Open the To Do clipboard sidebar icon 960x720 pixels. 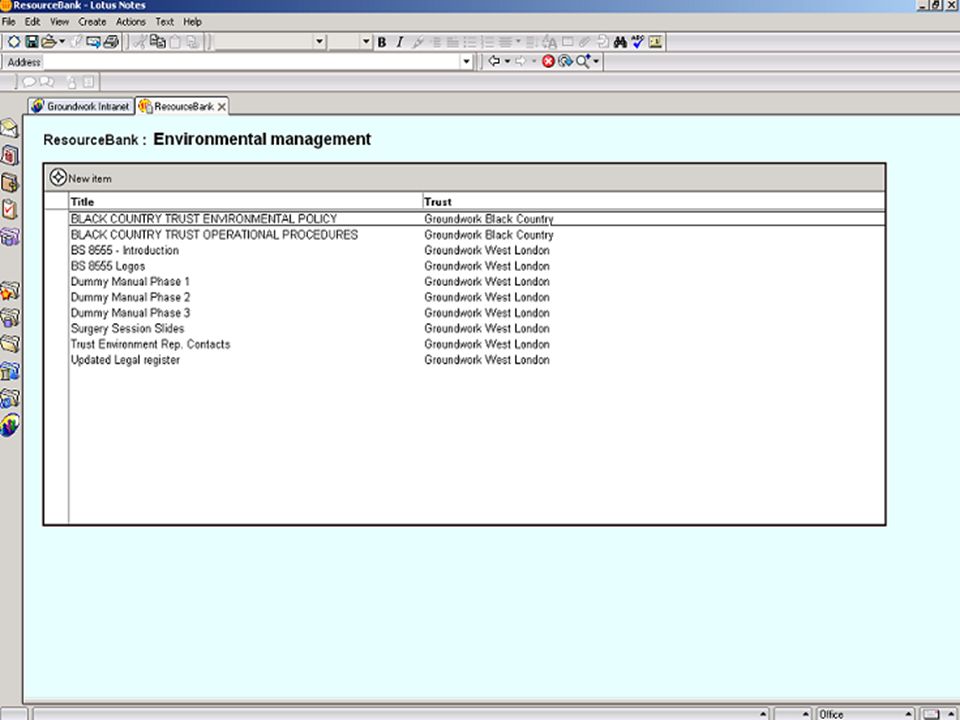click(10, 209)
